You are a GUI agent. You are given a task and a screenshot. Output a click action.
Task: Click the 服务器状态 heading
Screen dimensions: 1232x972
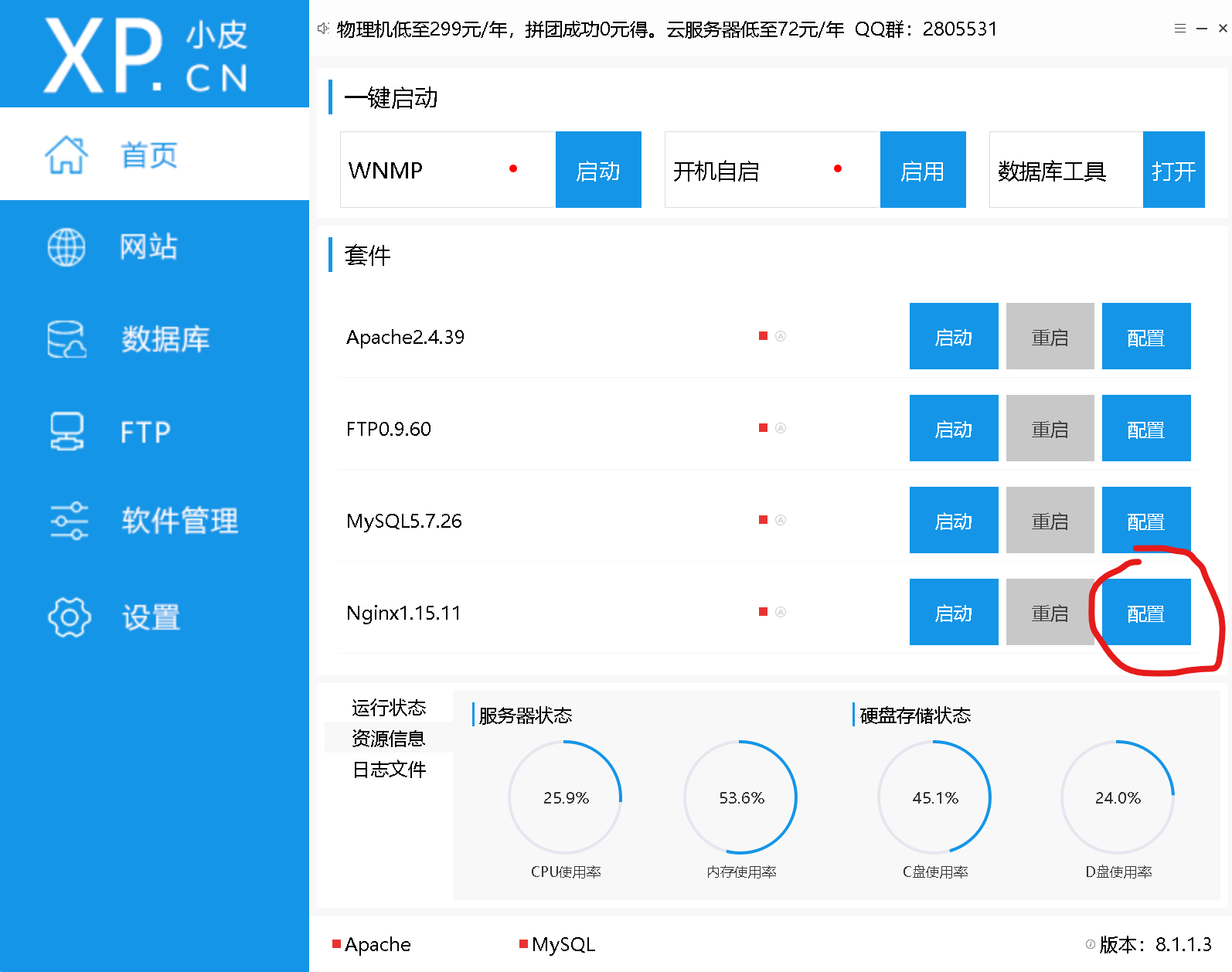(x=525, y=715)
